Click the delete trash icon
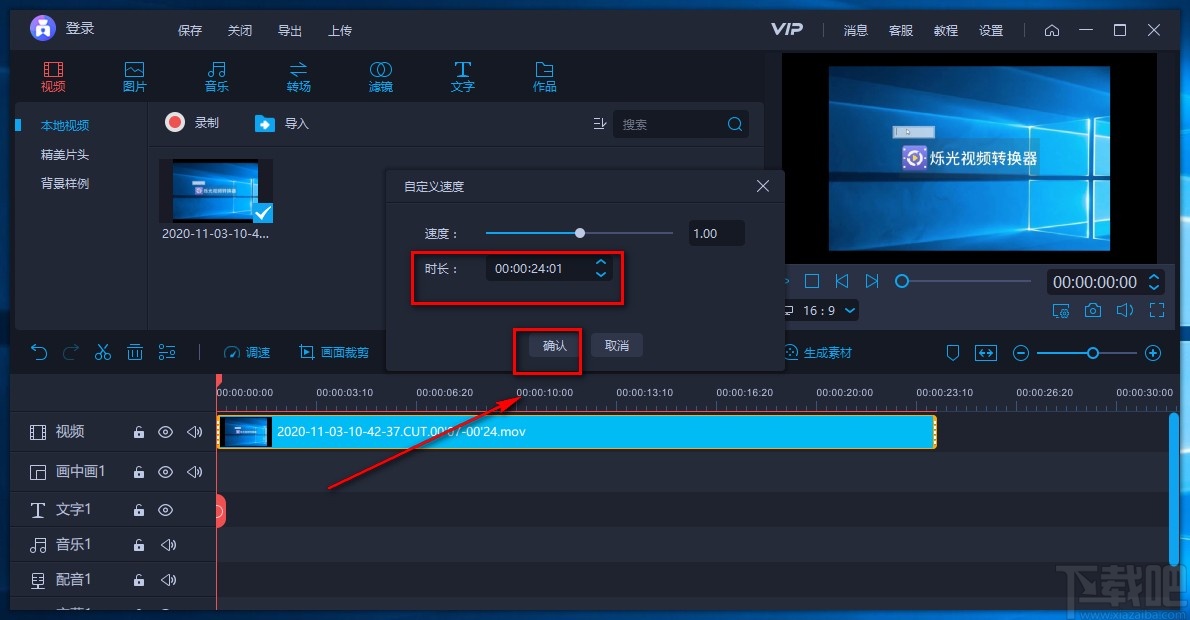Image resolution: width=1190 pixels, height=620 pixels. [135, 352]
